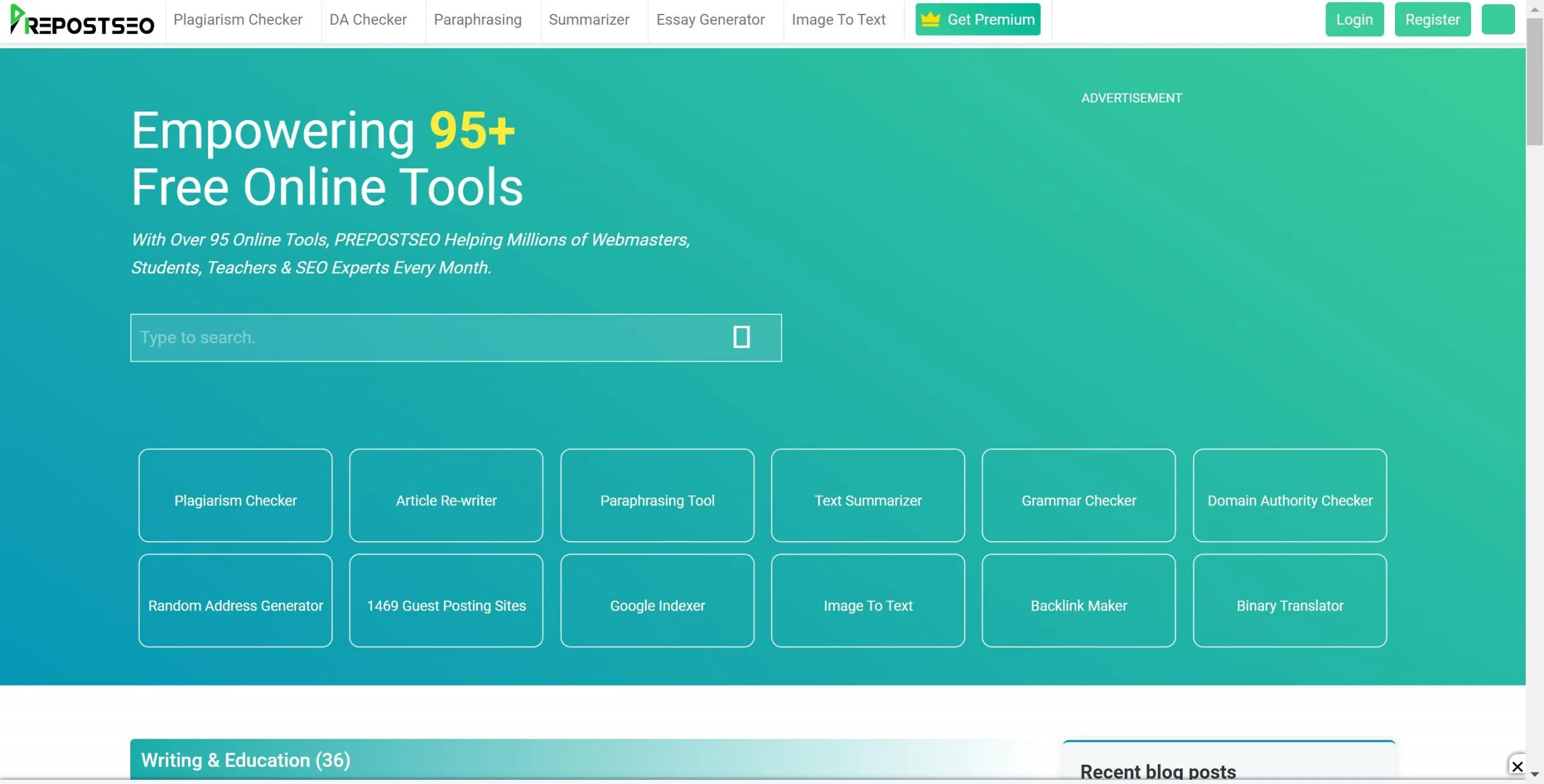Click the Get Premium button
The height and width of the screenshot is (784, 1544).
978,19
